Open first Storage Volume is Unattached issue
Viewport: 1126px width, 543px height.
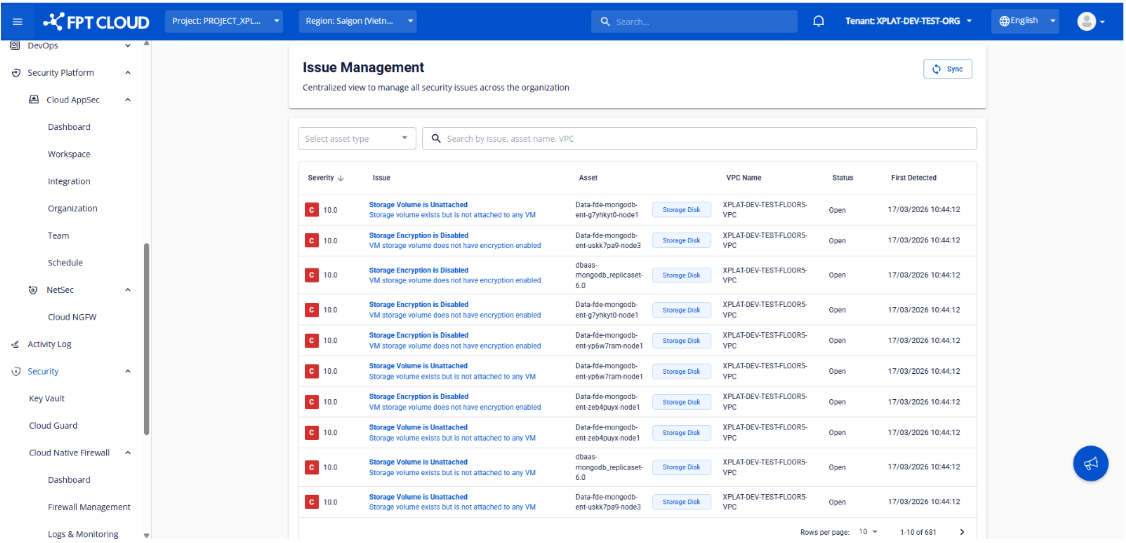point(418,205)
